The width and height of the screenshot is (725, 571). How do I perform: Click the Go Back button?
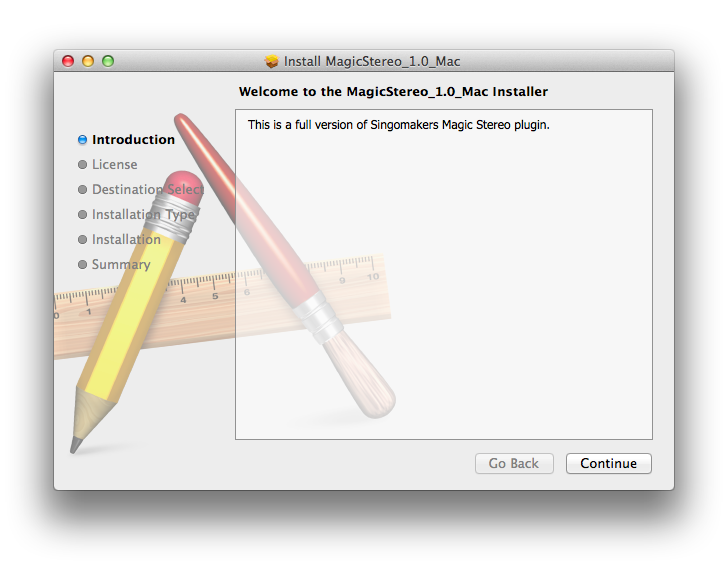pyautogui.click(x=514, y=463)
